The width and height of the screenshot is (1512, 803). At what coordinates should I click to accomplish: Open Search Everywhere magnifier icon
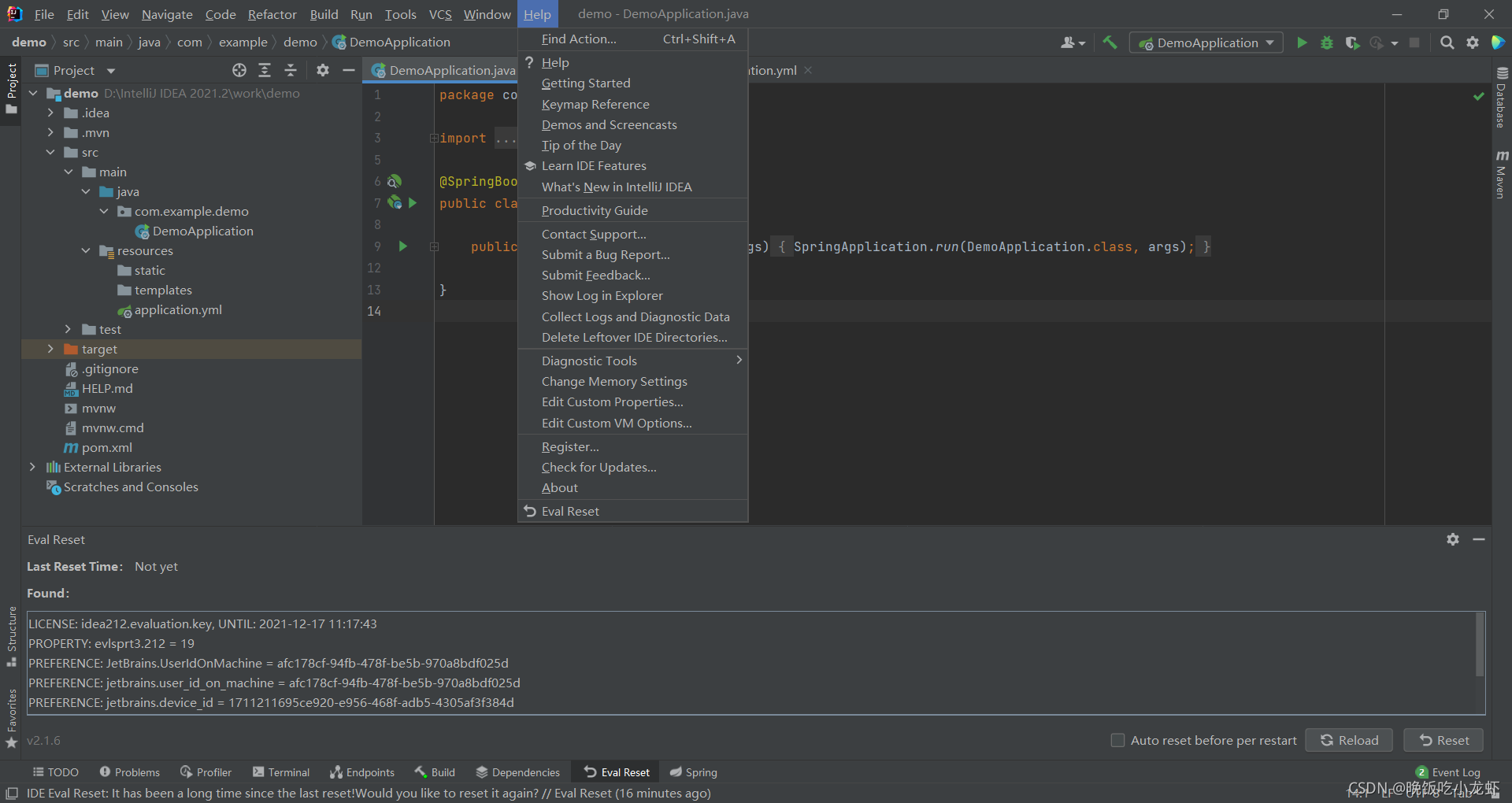tap(1447, 43)
